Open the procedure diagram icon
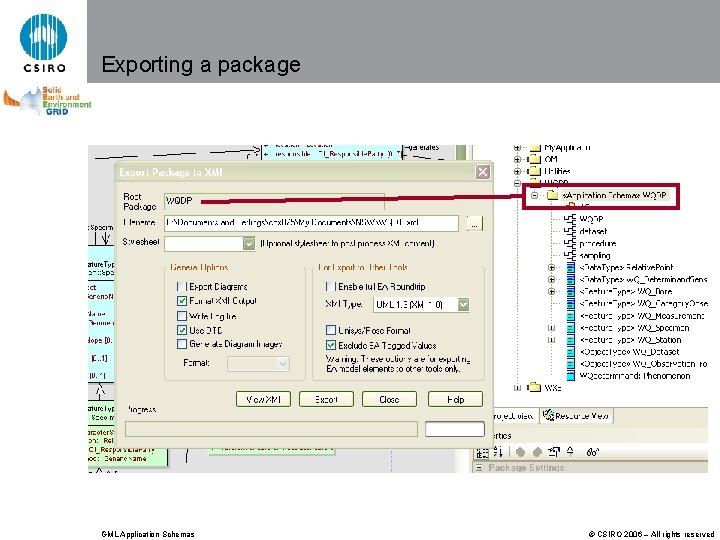720x540 pixels. (570, 243)
